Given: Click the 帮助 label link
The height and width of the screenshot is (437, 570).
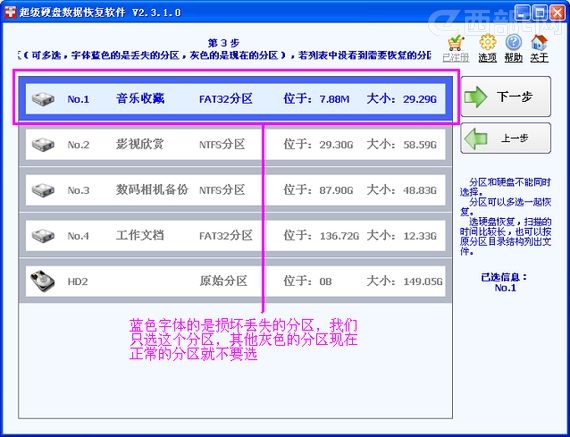Looking at the screenshot, I should click(513, 57).
